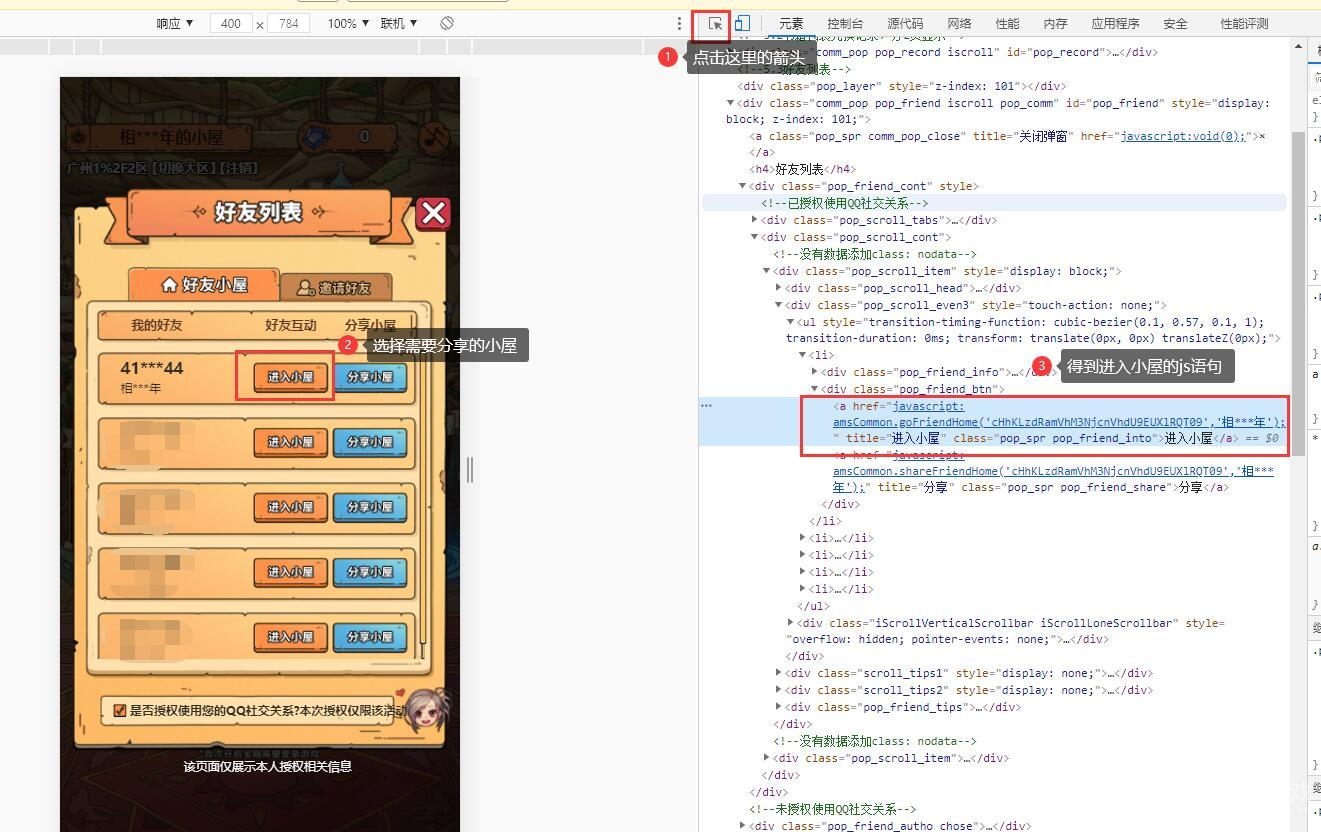Click the 我的好友 column header
The height and width of the screenshot is (832, 1321).
coord(157,325)
